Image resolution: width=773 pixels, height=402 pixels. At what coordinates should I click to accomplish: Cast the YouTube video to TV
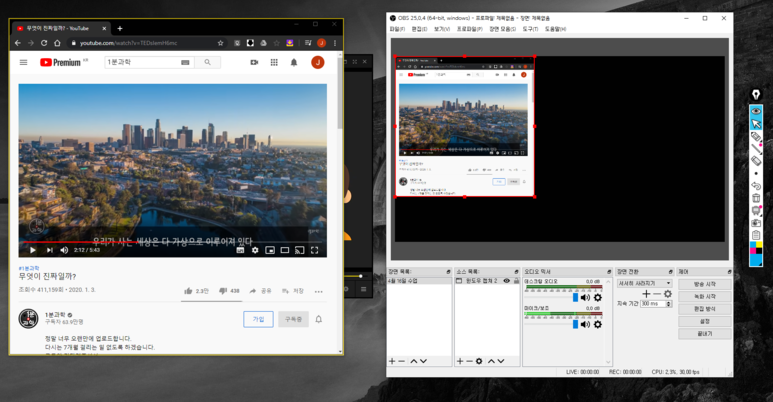point(299,250)
